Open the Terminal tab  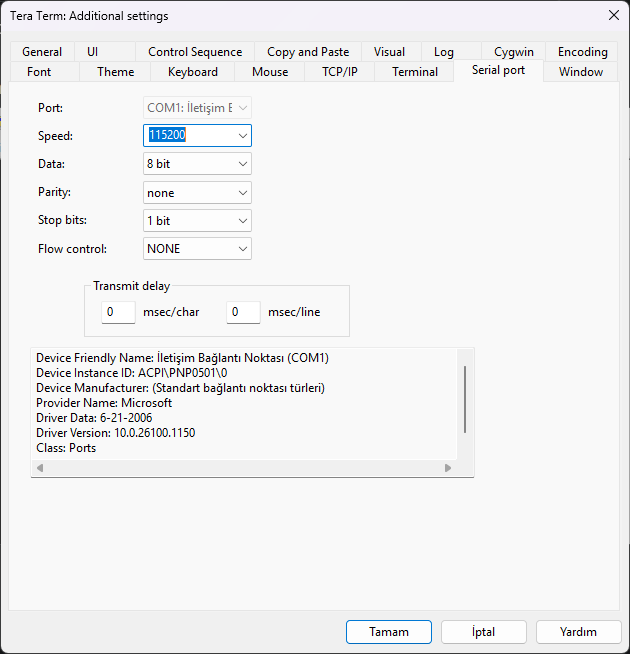(x=415, y=72)
